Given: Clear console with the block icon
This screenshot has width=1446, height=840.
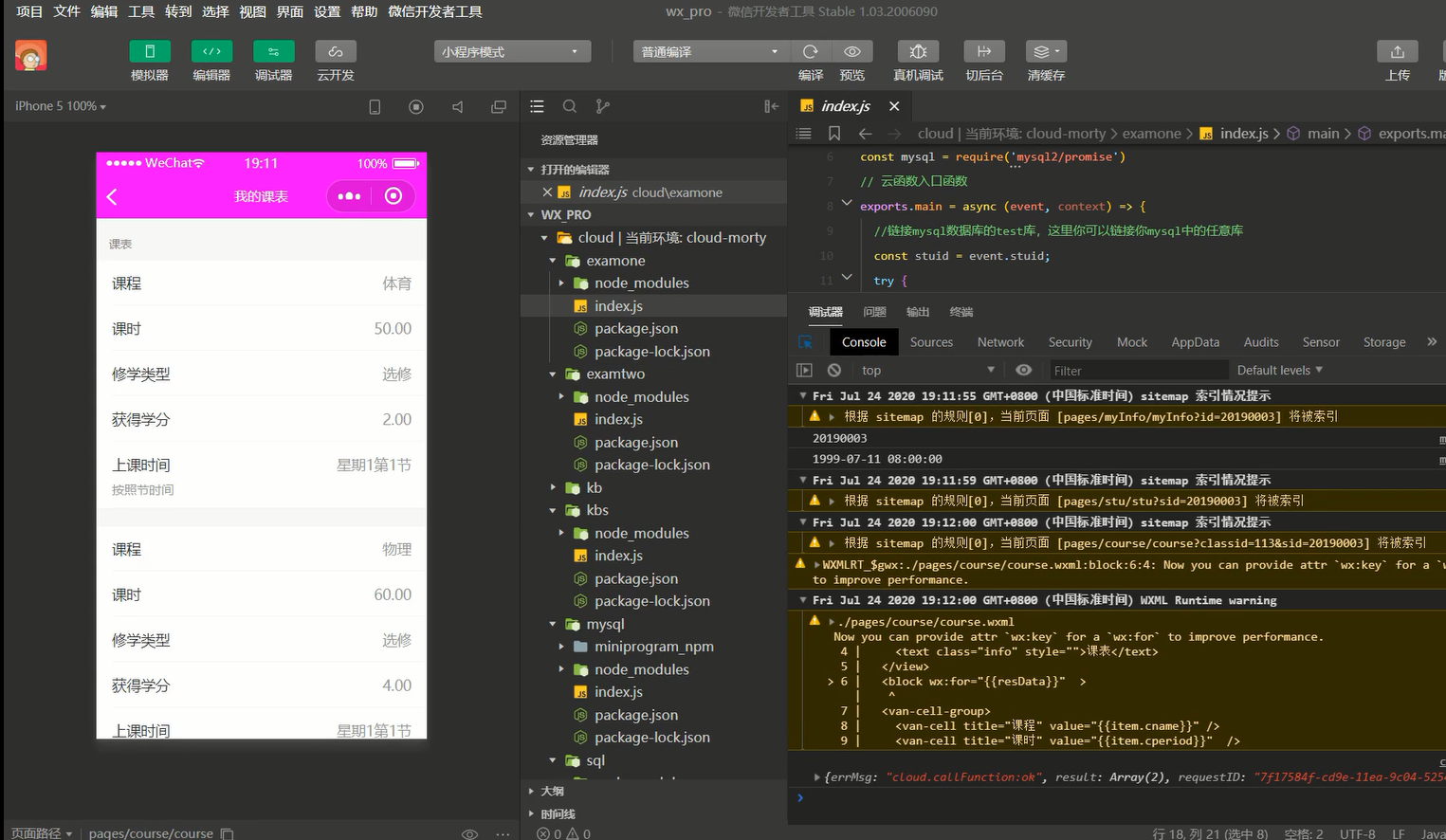Looking at the screenshot, I should click(x=834, y=371).
